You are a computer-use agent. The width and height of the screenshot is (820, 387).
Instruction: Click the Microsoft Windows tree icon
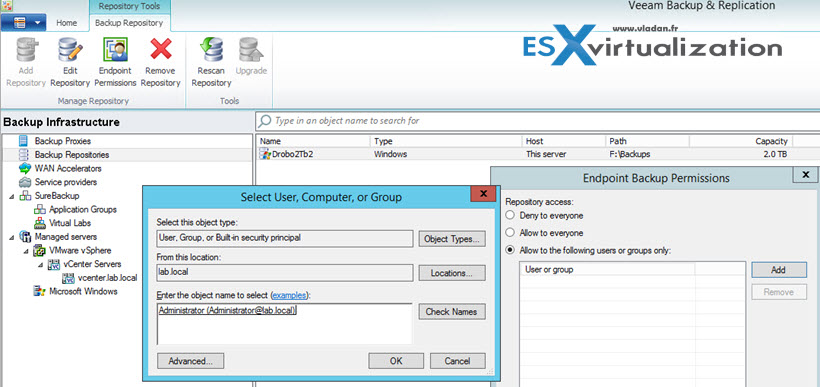tap(40, 291)
